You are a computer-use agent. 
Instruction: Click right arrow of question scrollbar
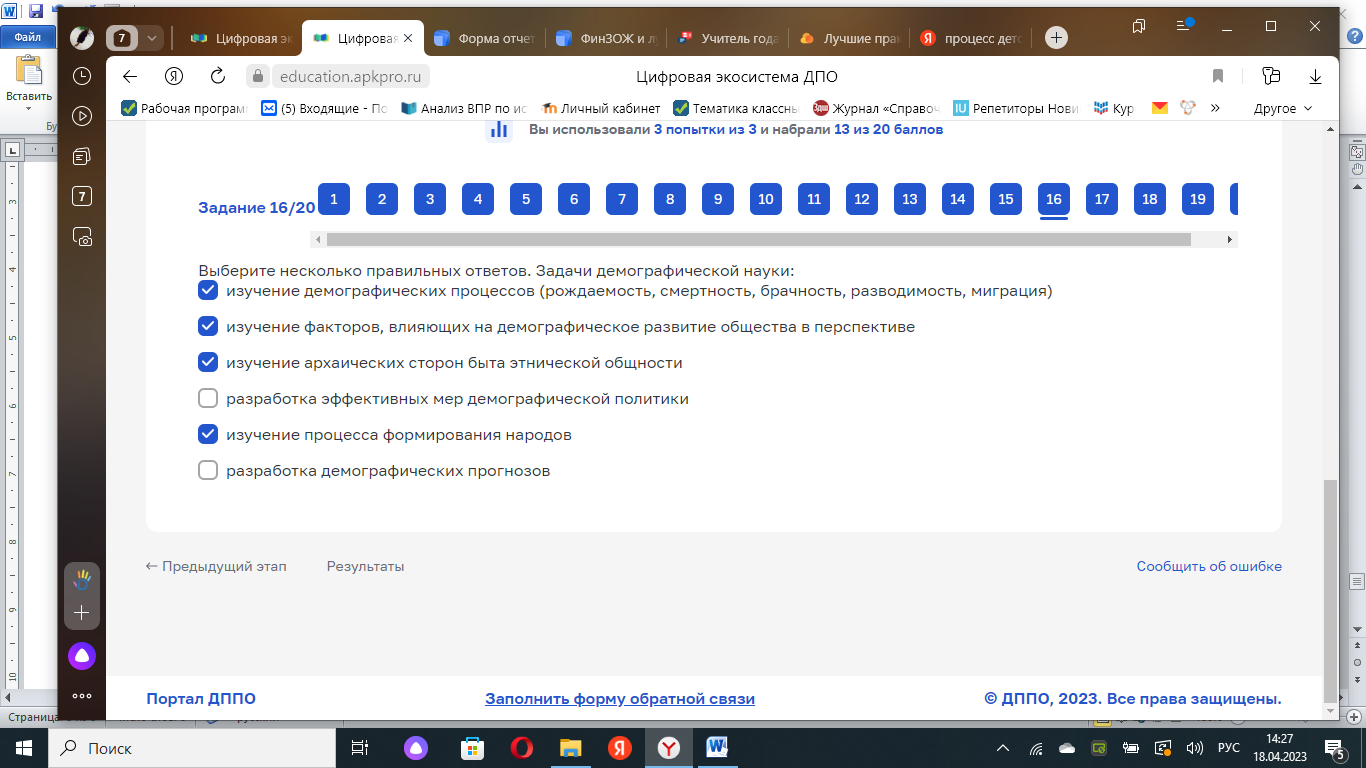pos(1230,240)
